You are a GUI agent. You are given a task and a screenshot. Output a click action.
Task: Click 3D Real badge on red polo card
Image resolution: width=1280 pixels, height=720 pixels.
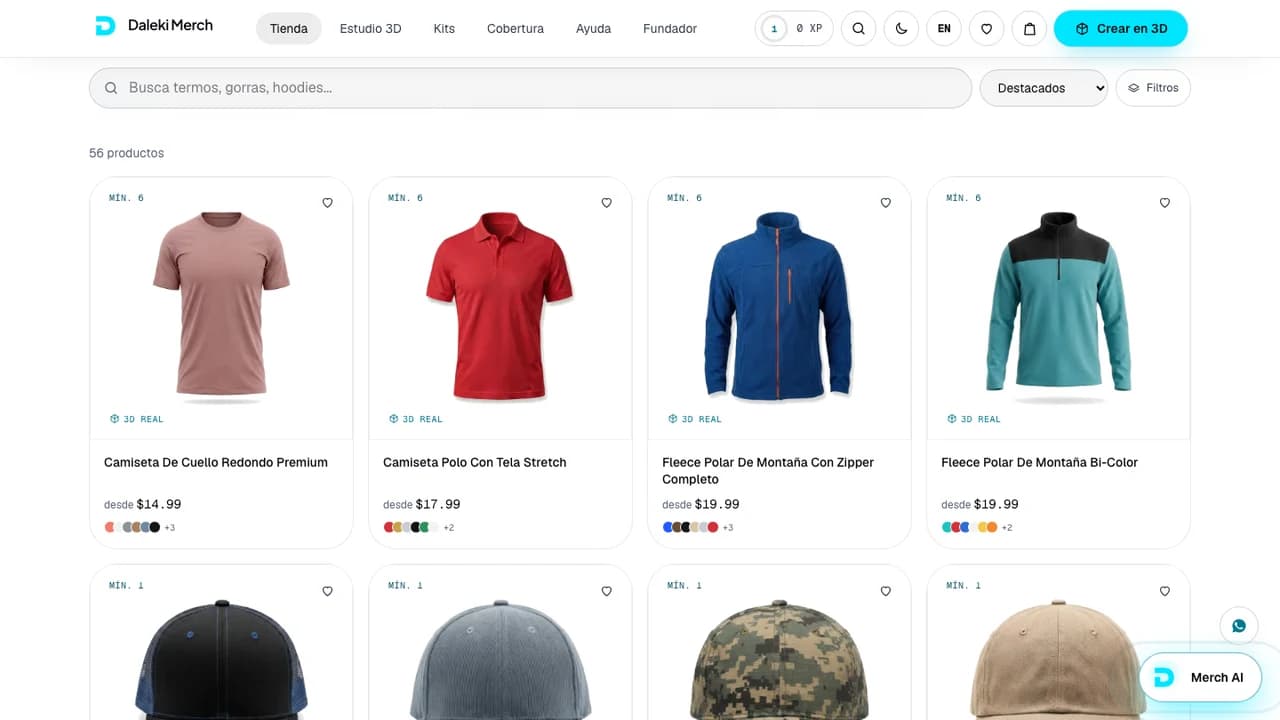(x=416, y=419)
